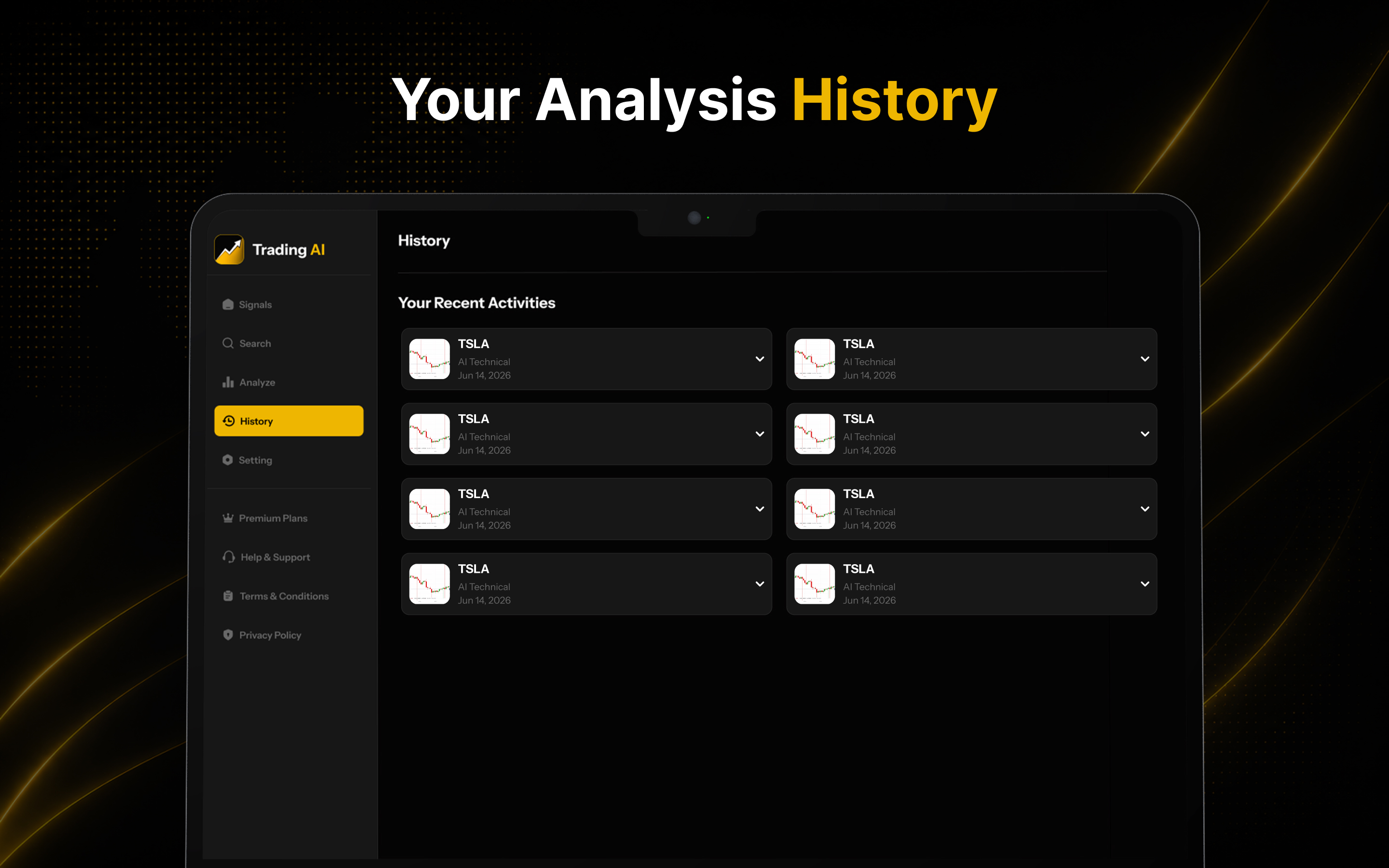Click the Premium Plans crown icon
The width and height of the screenshot is (1389, 868).
pyautogui.click(x=228, y=518)
